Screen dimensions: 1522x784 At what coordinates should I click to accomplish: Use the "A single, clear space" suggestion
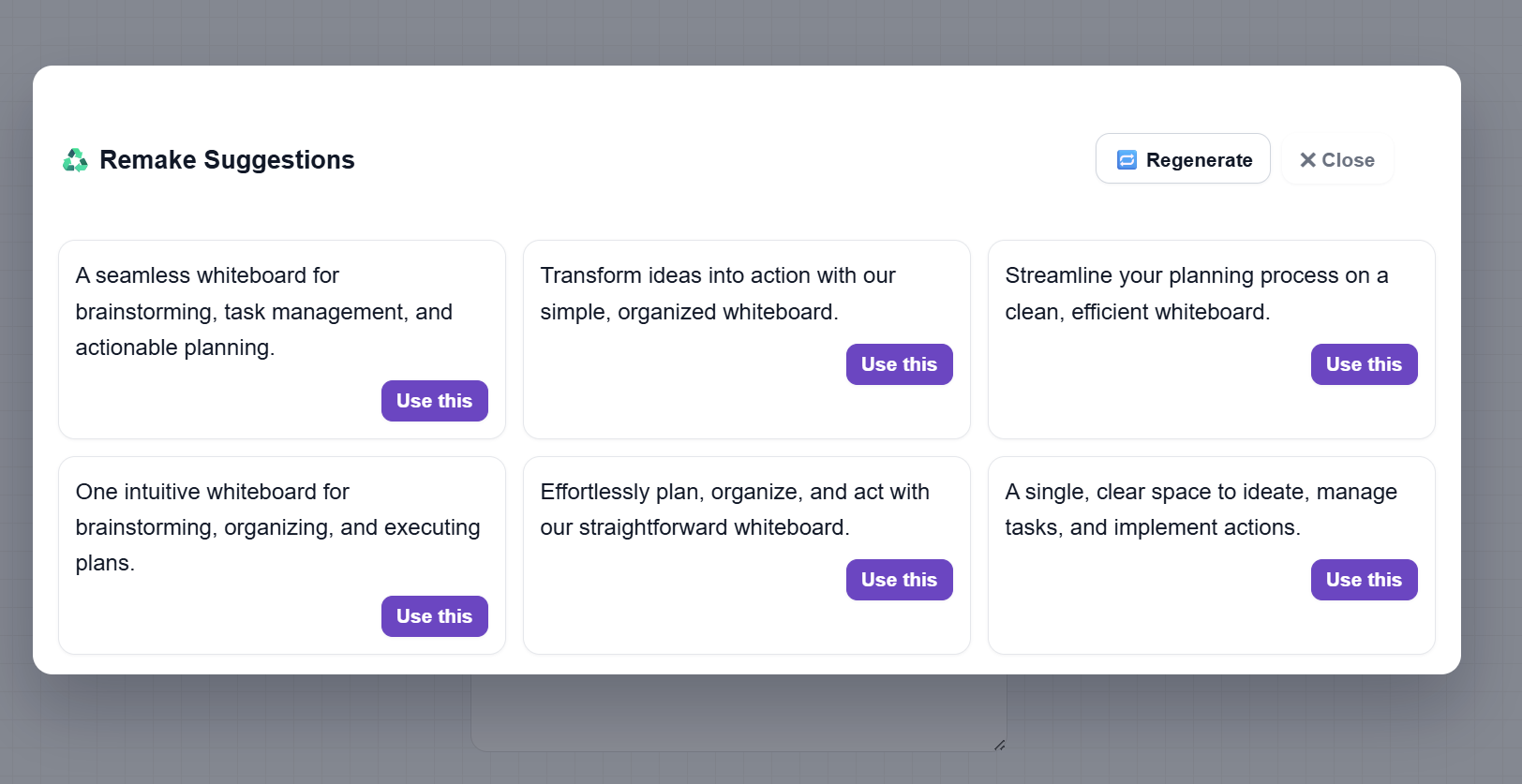(x=1364, y=580)
